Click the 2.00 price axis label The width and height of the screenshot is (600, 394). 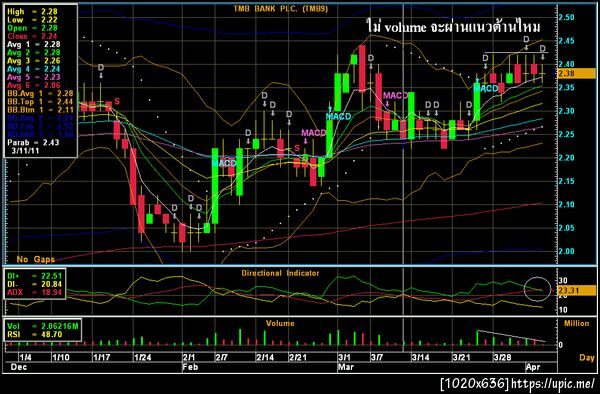pyautogui.click(x=566, y=251)
